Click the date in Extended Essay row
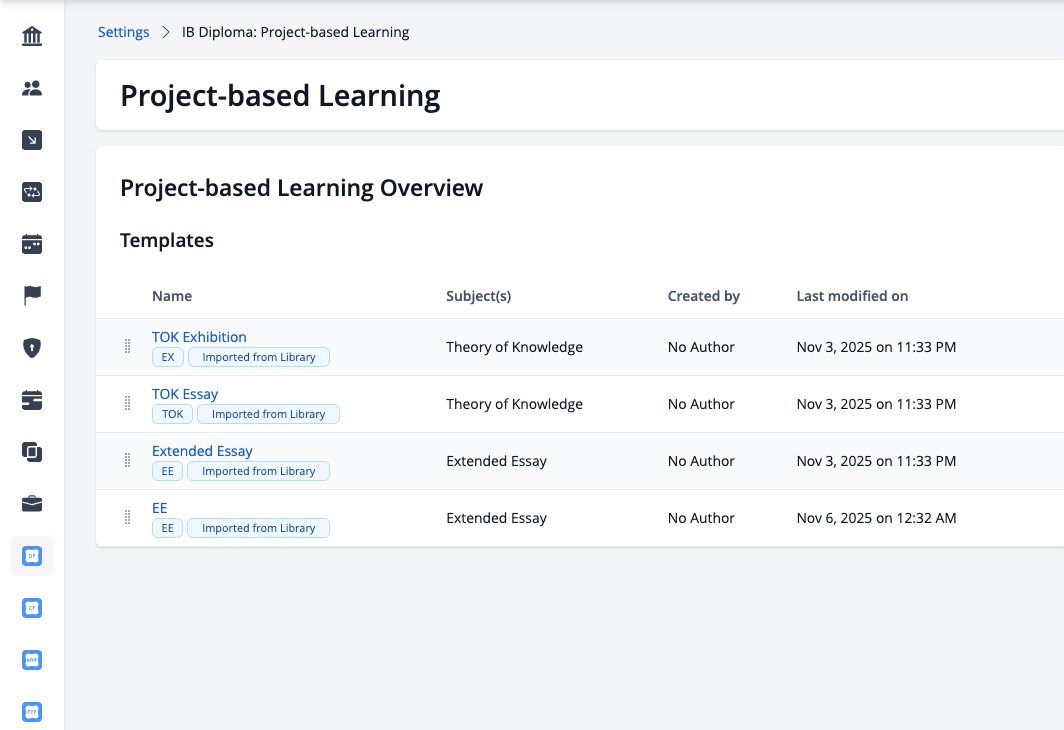 [876, 461]
